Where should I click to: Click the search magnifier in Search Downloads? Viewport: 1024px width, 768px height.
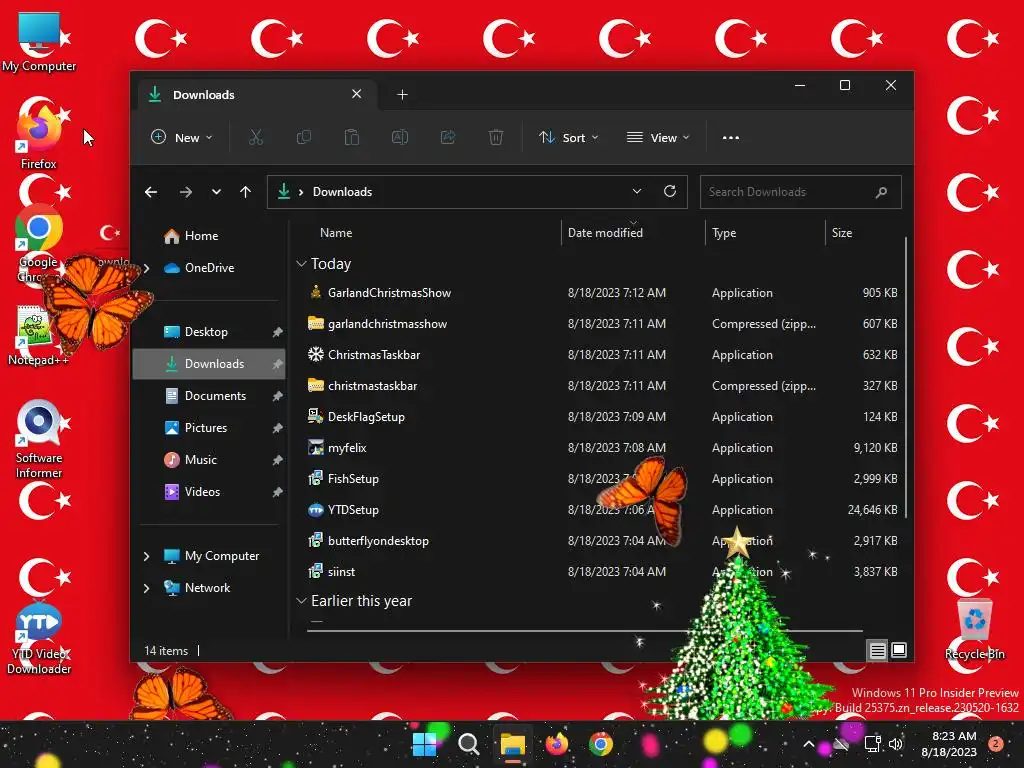[882, 192]
